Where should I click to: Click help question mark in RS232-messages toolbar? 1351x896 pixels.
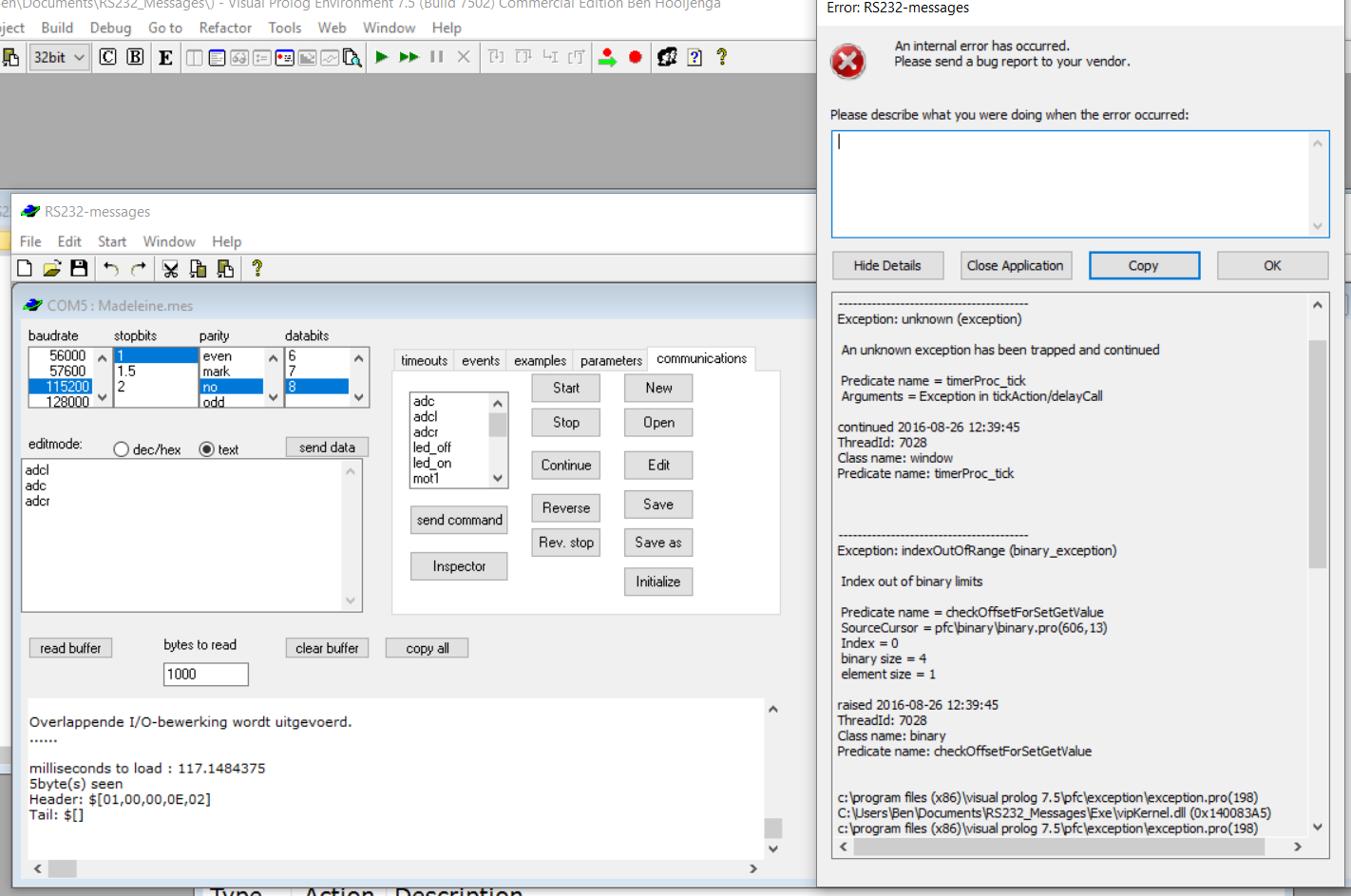click(x=257, y=269)
